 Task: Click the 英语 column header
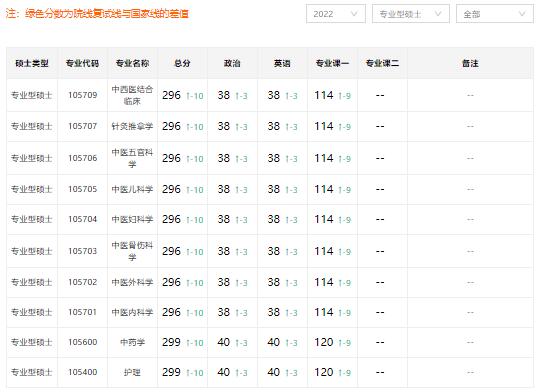282,63
